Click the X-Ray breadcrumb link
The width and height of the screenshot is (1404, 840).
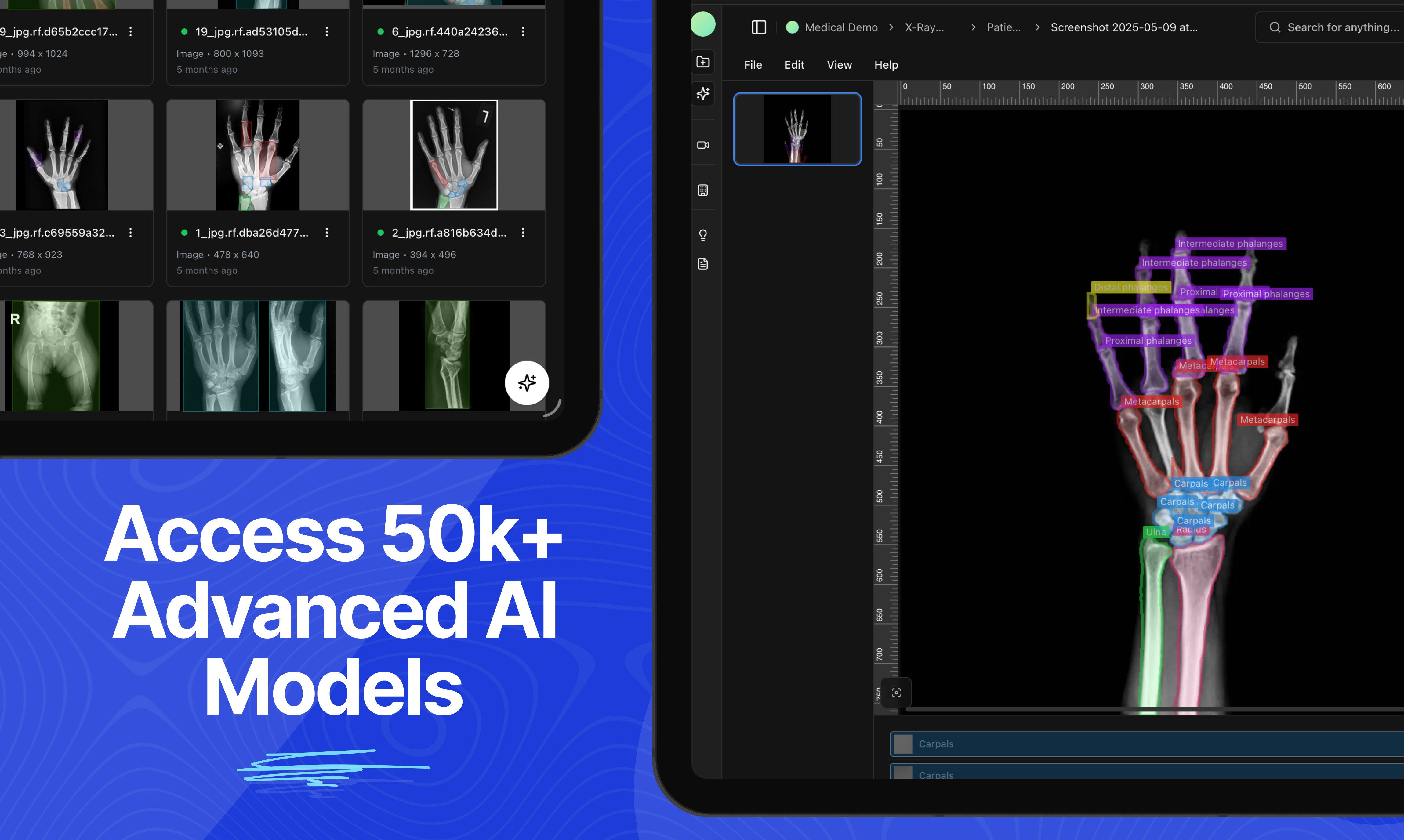click(x=924, y=27)
